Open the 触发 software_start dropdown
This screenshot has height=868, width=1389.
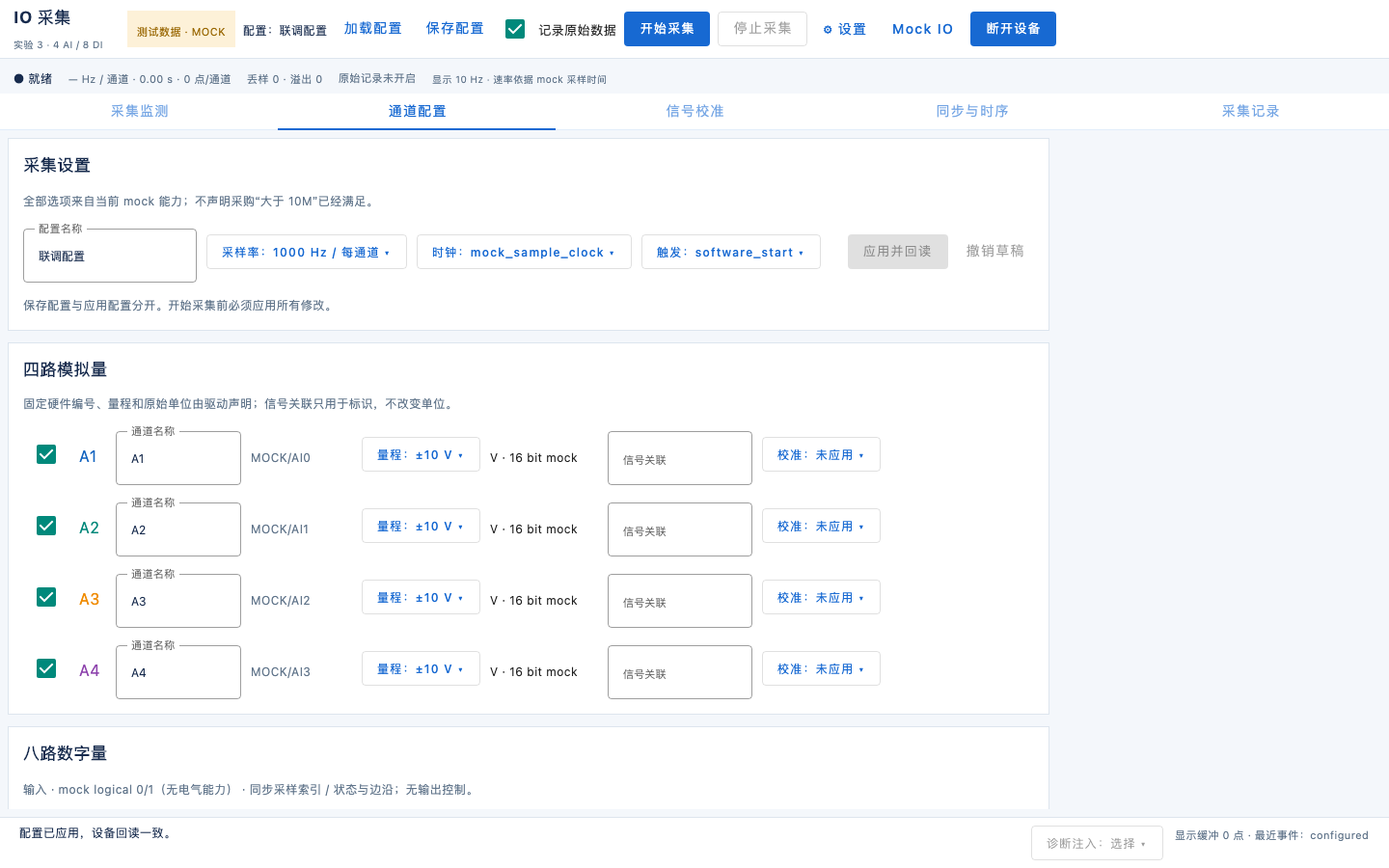[x=731, y=252]
